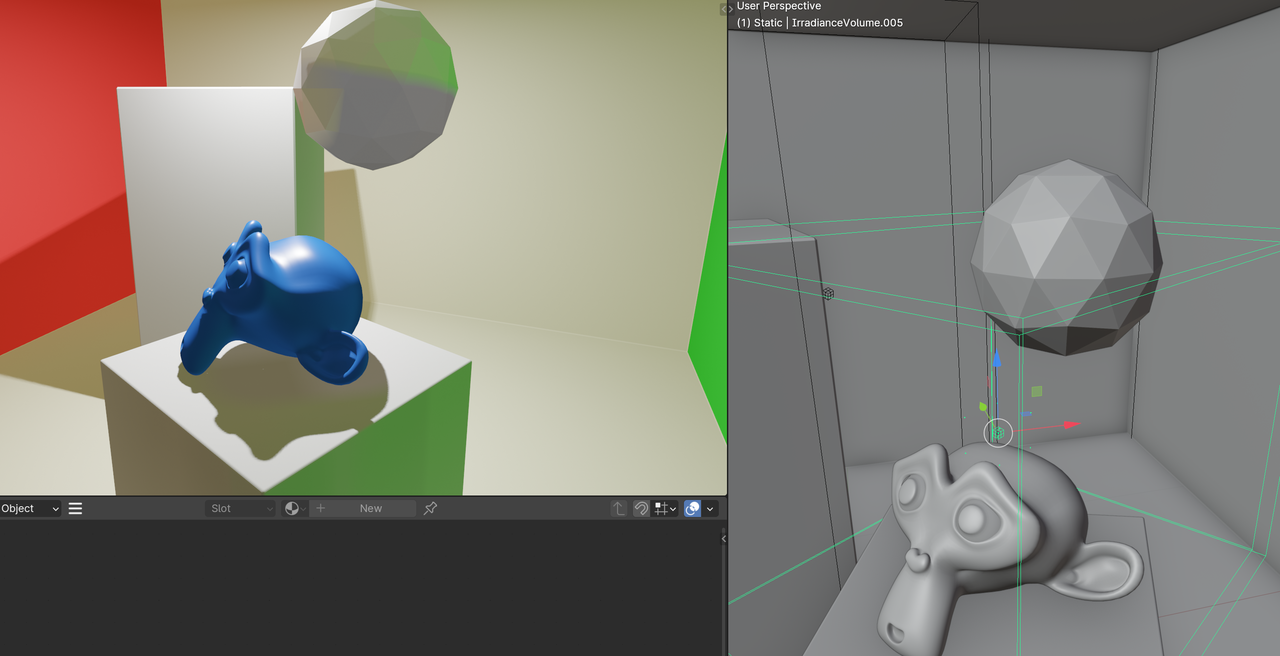
Task: Open the snap node element dropdown
Action: [665, 509]
